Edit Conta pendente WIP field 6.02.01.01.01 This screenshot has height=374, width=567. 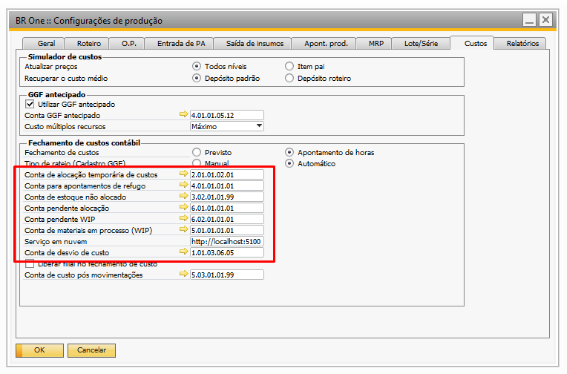[227, 219]
